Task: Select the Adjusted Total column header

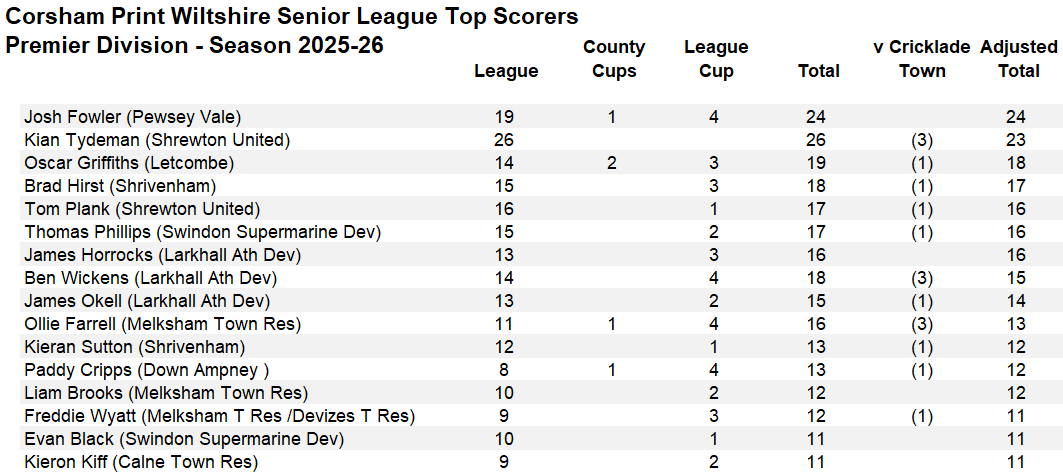Action: pos(1019,59)
